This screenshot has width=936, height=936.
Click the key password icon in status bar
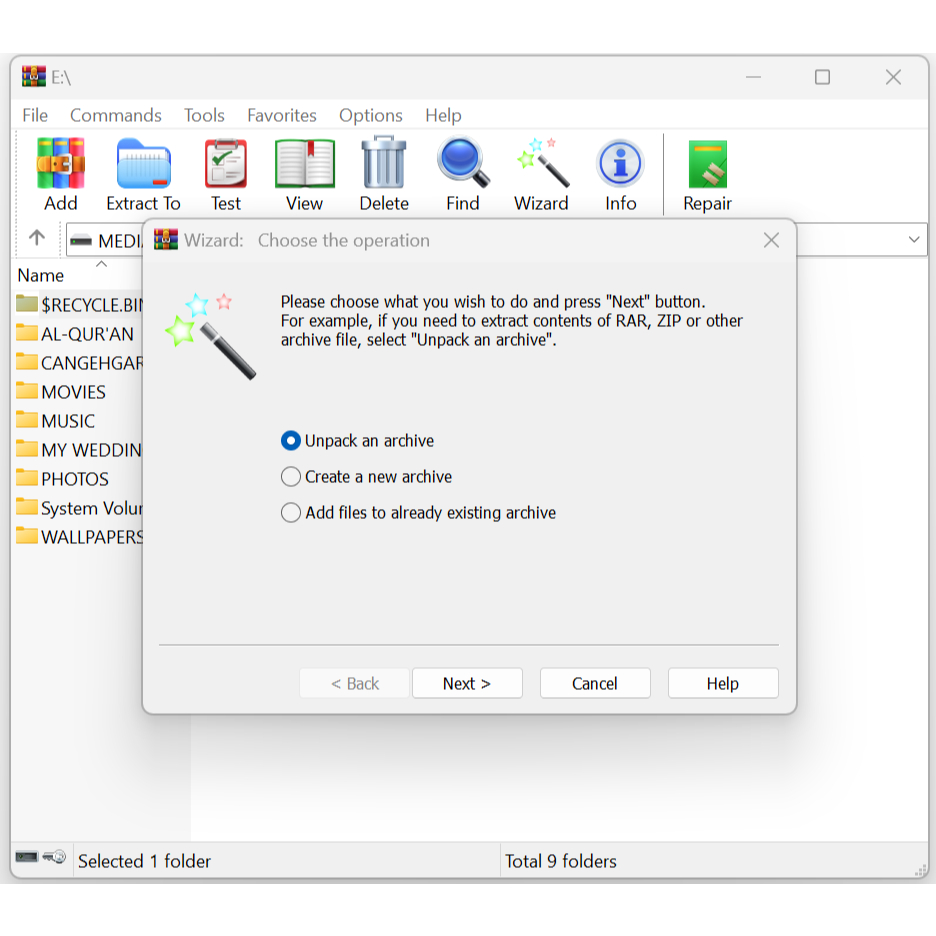[x=54, y=857]
